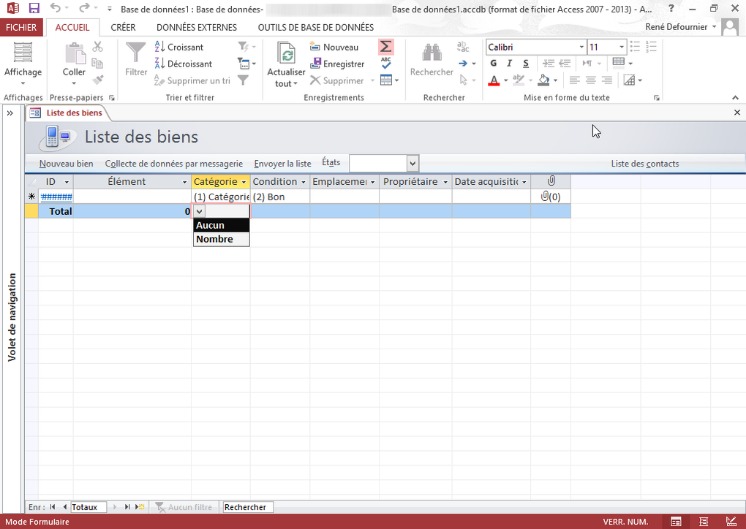
Task: Redo the action in the title bar
Action: tap(84, 8)
